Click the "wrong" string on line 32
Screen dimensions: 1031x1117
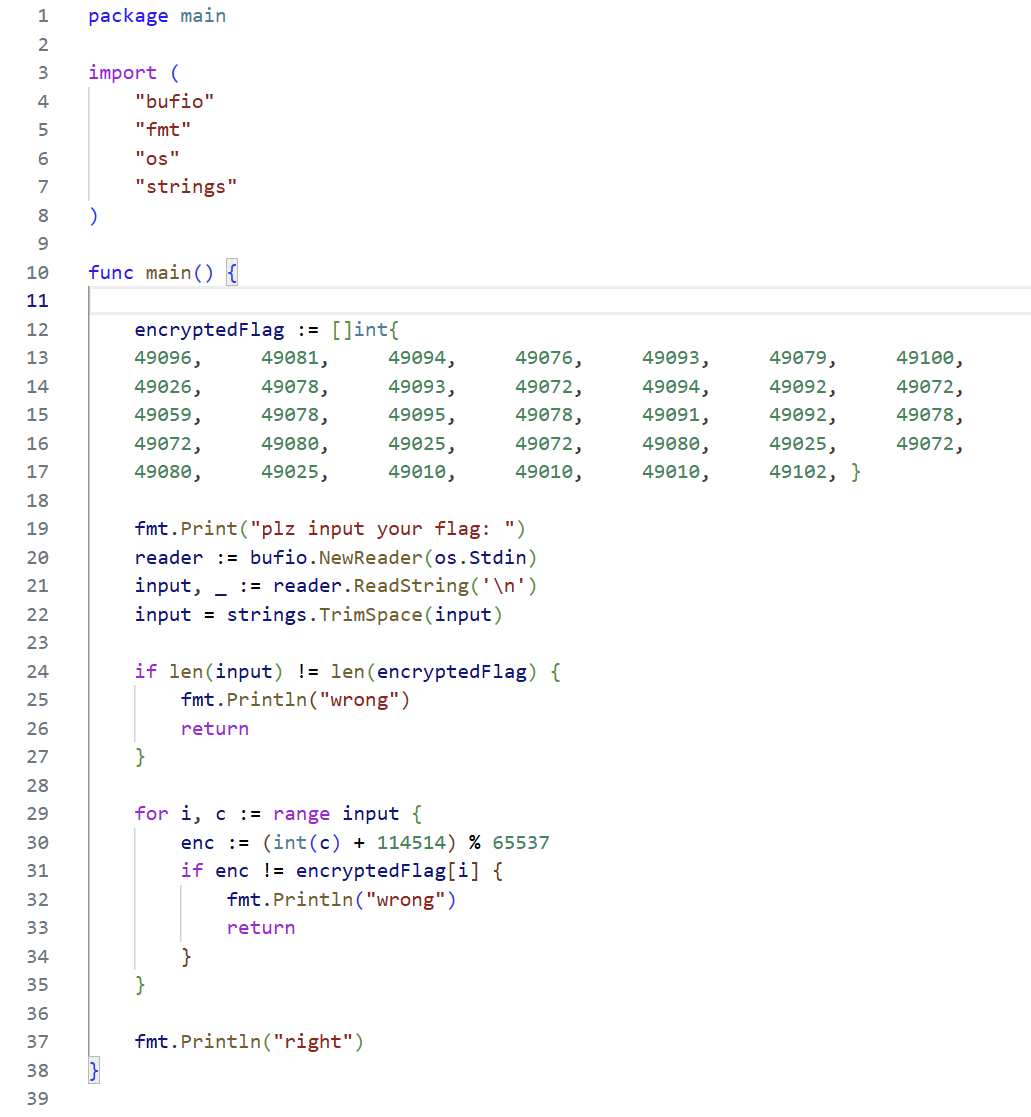coord(405,899)
